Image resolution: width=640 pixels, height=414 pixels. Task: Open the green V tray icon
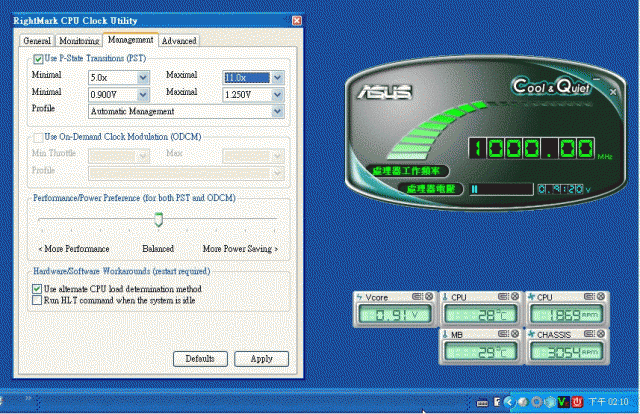[x=564, y=402]
